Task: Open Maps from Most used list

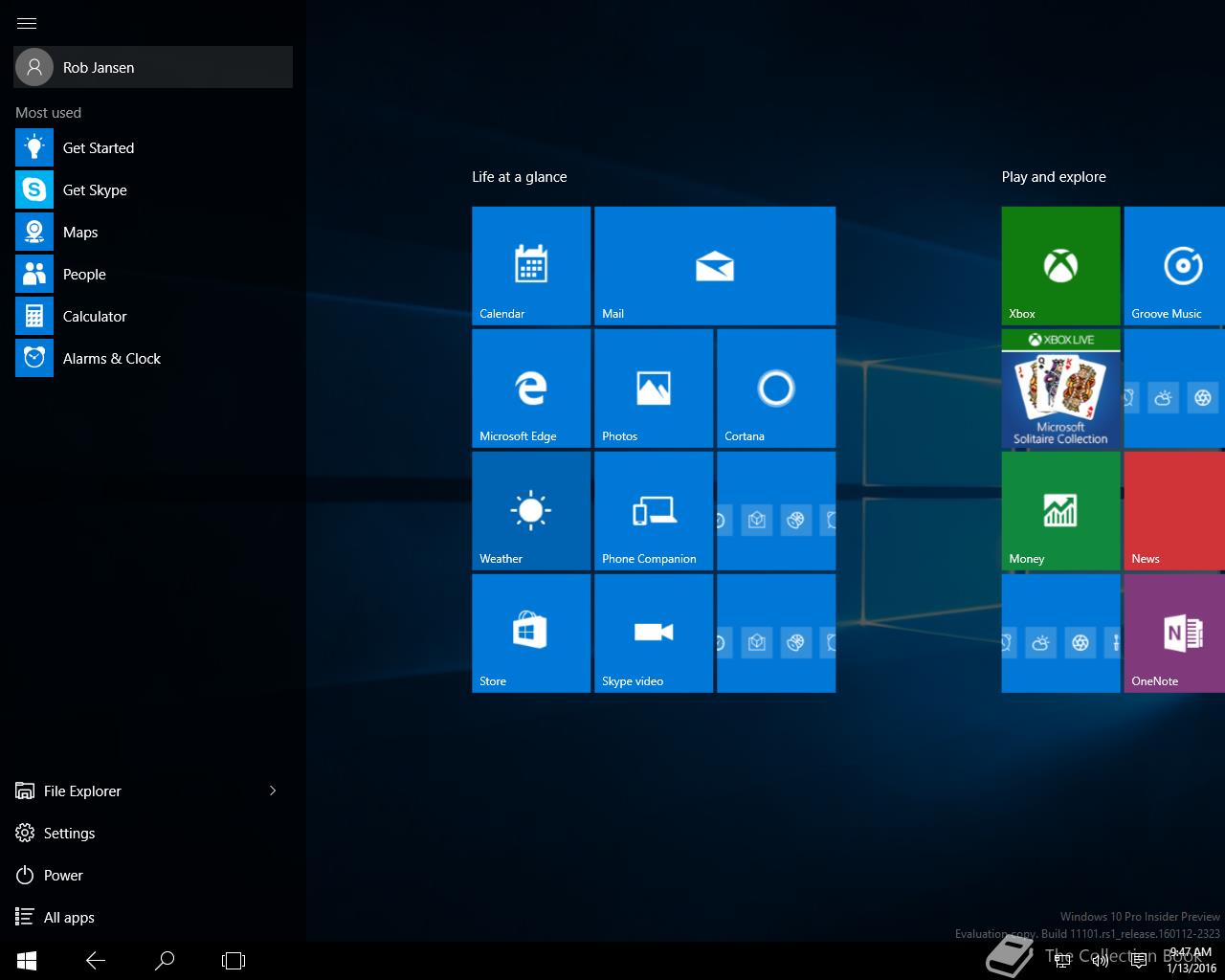Action: coord(153,232)
